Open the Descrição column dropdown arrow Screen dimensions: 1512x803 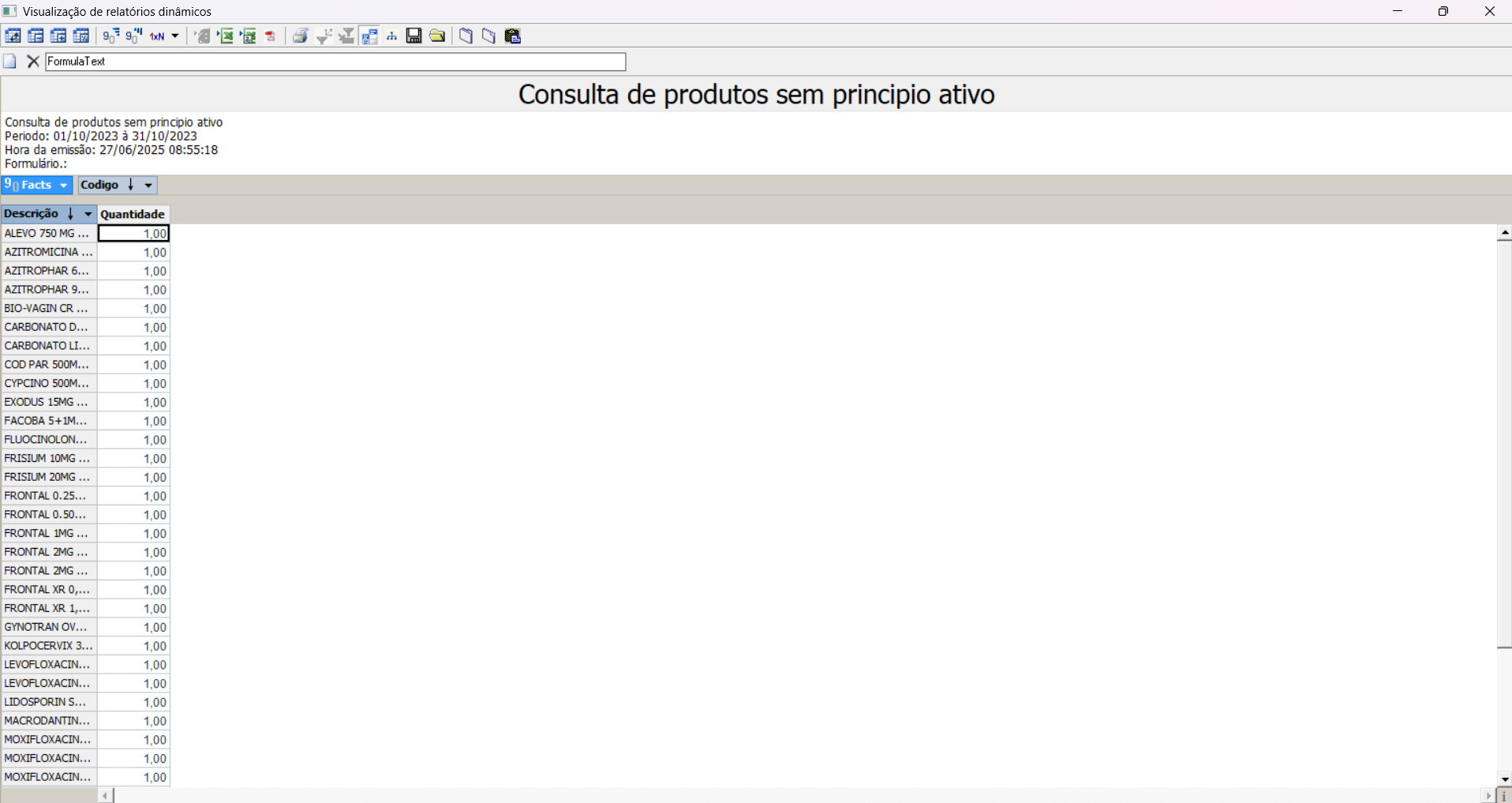click(x=88, y=214)
